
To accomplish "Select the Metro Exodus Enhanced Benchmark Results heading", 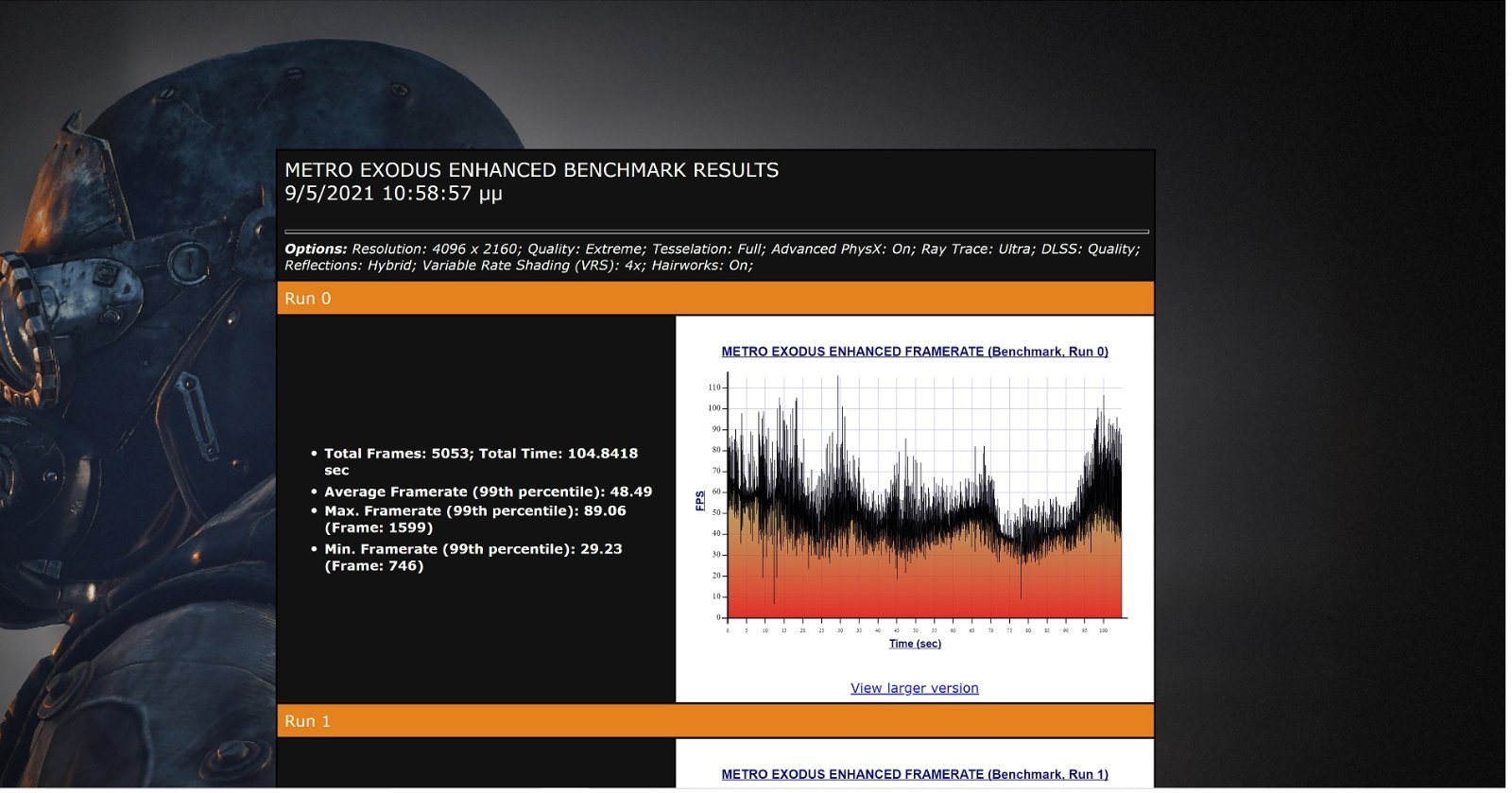I will (532, 170).
